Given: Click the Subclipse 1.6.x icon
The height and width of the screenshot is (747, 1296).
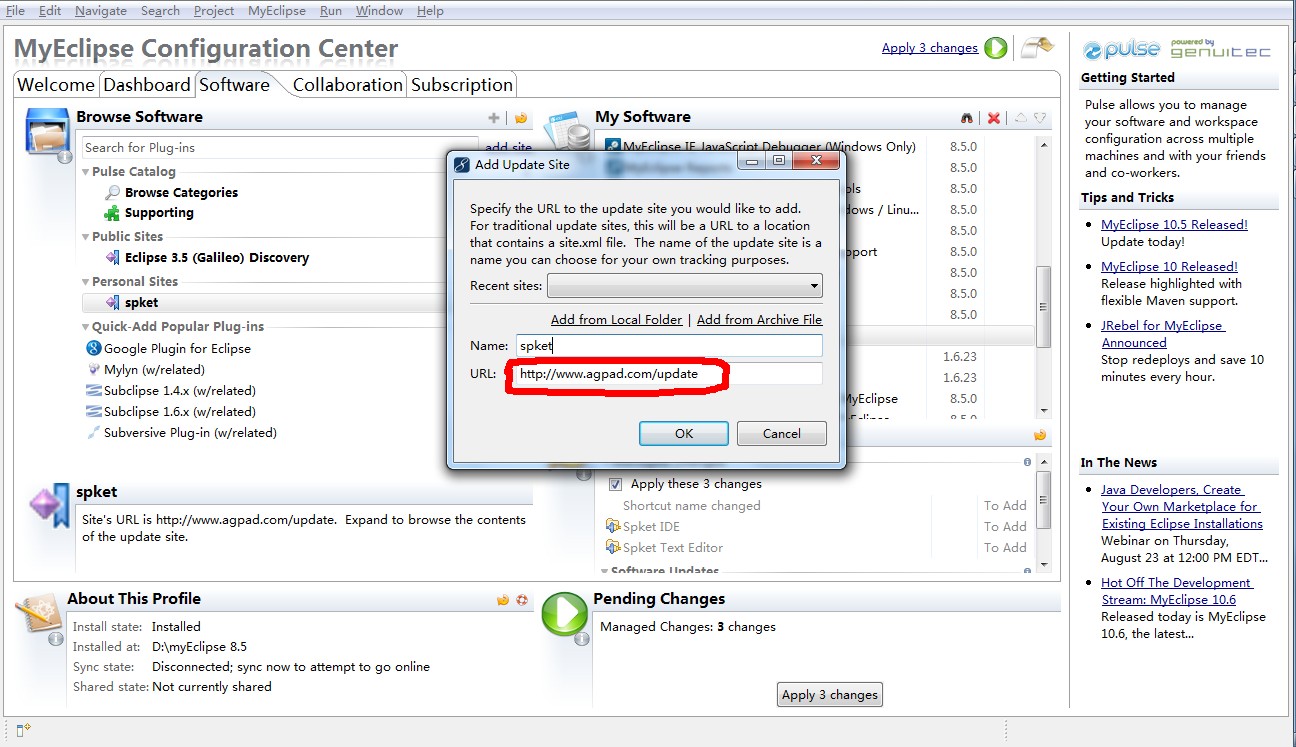Looking at the screenshot, I should click(94, 411).
